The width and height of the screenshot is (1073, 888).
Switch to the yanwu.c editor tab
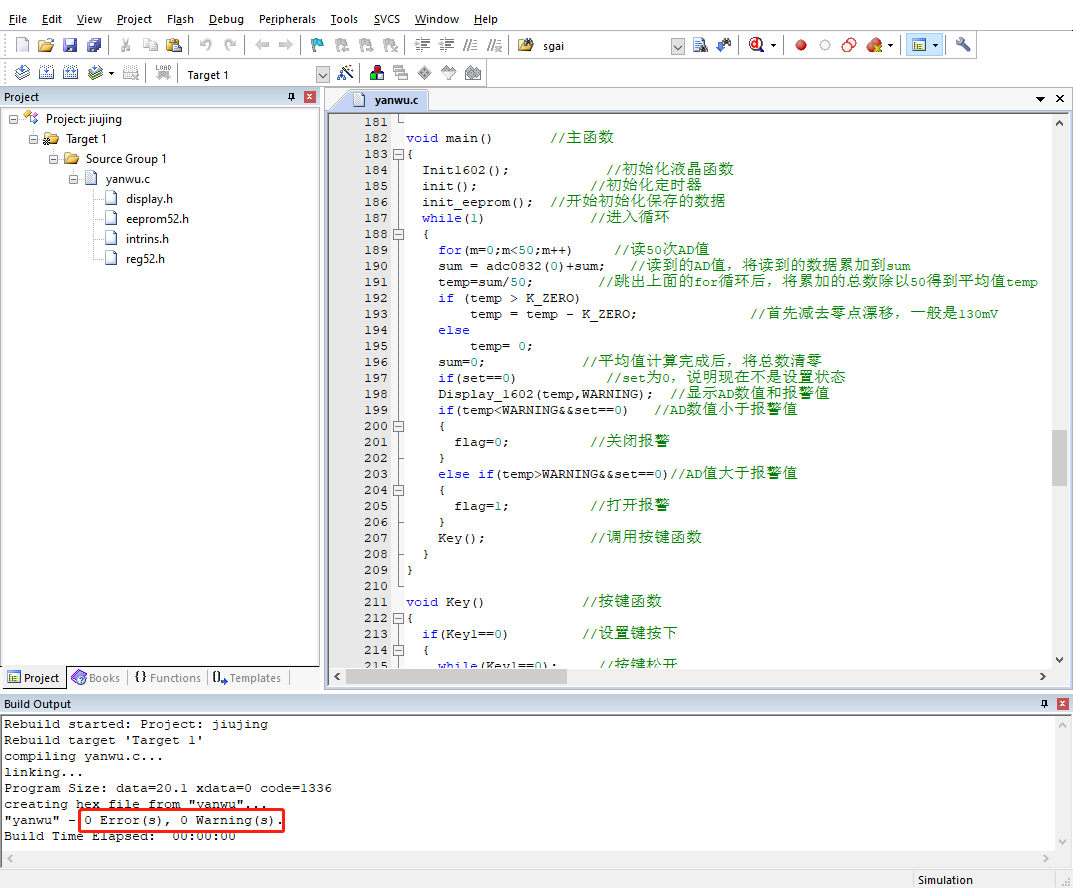coord(387,100)
